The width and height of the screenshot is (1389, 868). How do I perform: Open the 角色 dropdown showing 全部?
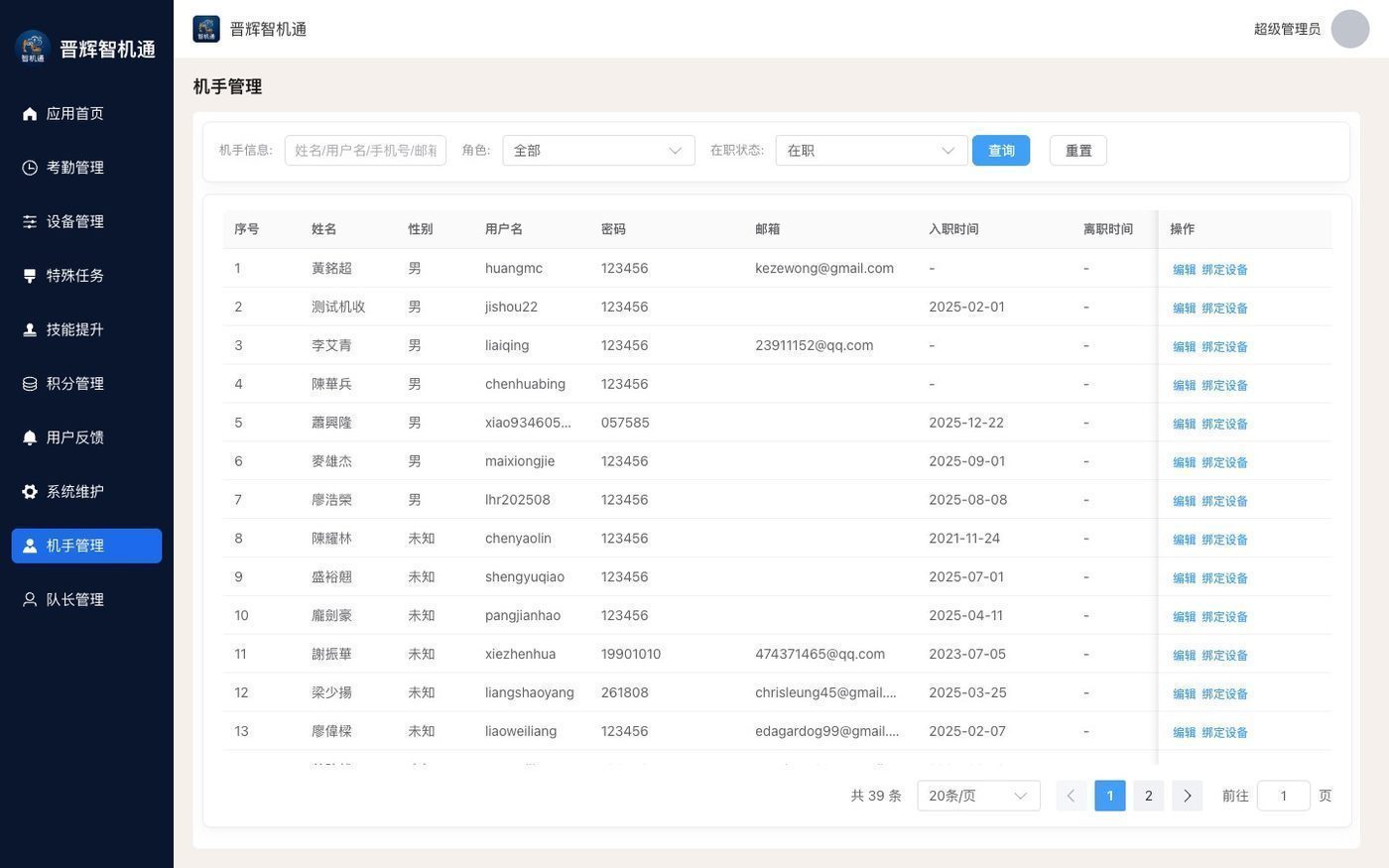(x=598, y=151)
